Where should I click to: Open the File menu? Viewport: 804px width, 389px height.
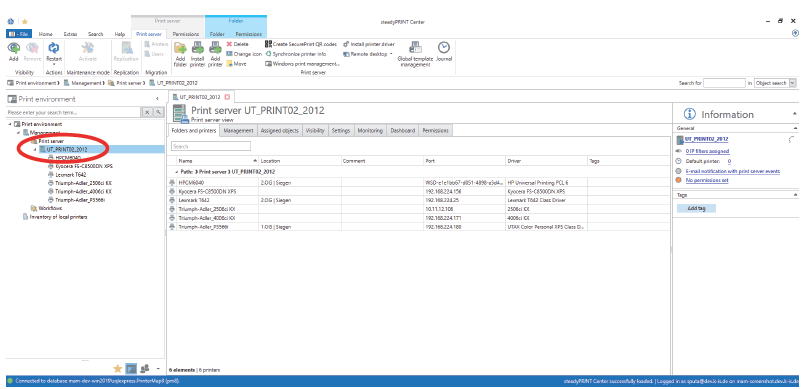point(19,34)
